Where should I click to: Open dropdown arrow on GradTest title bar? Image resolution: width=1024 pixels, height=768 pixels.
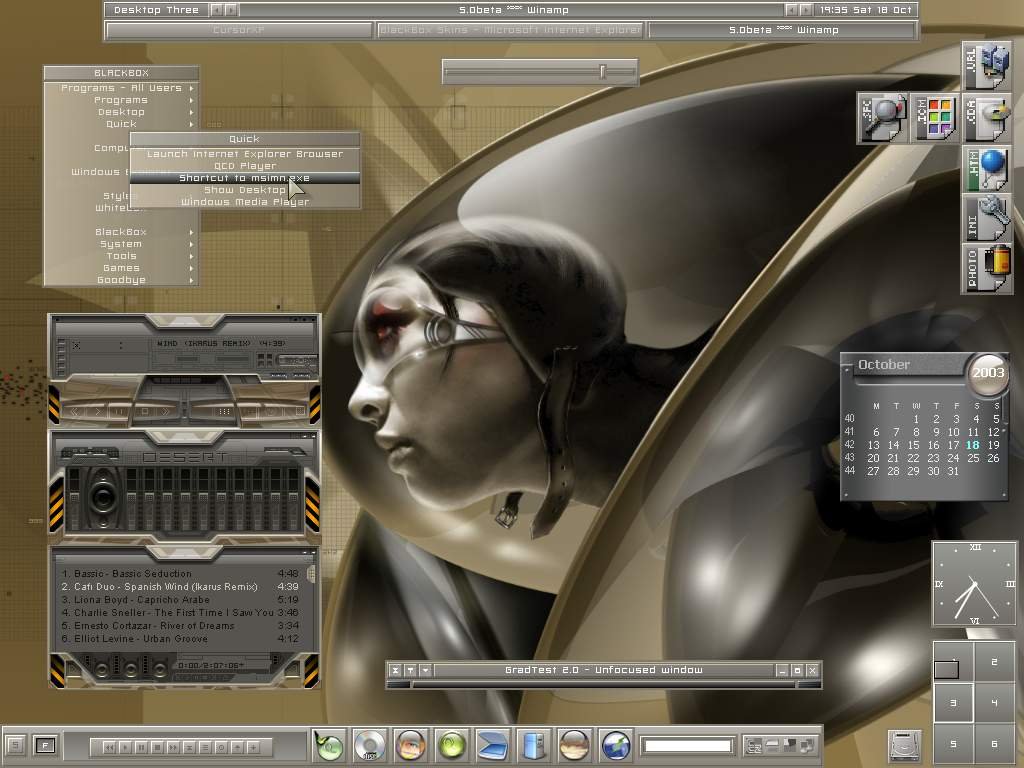(425, 670)
